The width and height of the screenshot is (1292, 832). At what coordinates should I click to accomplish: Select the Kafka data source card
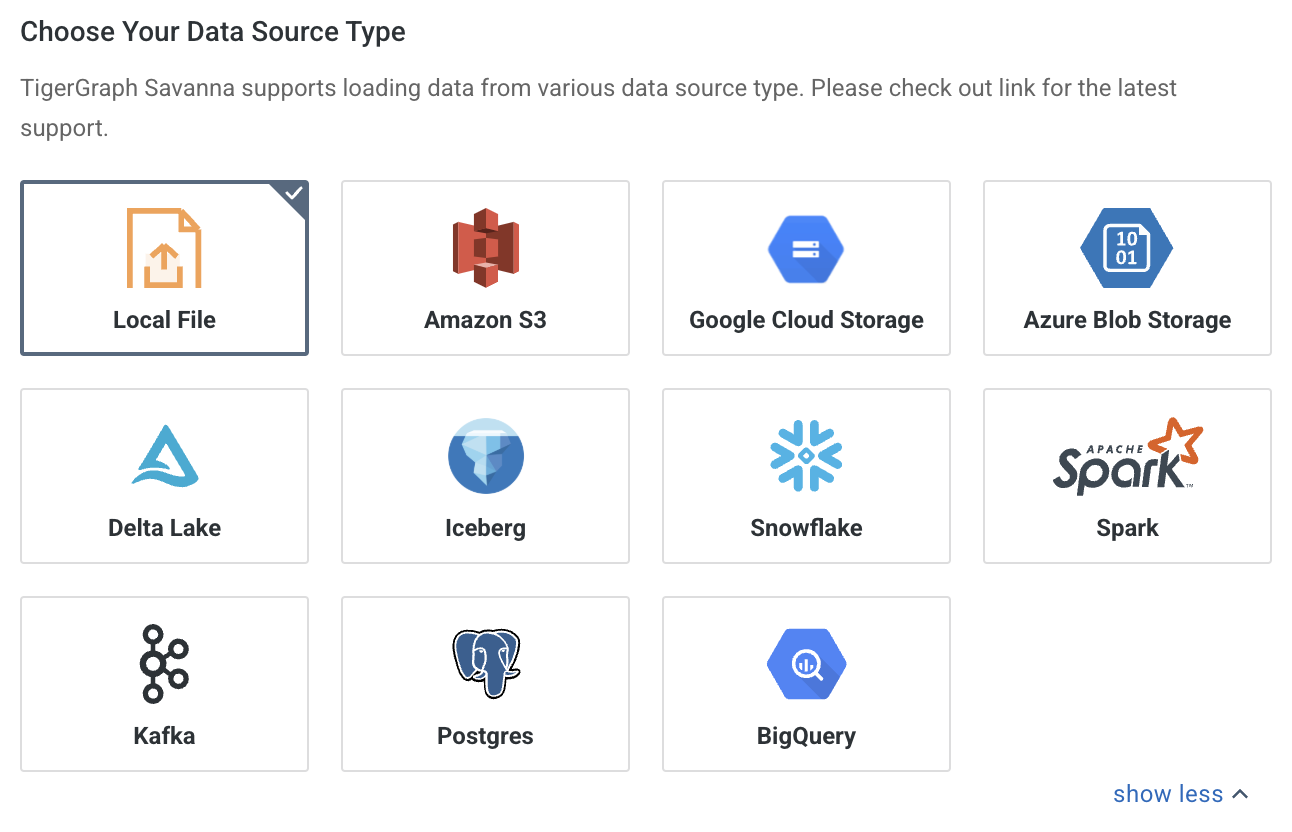(164, 684)
